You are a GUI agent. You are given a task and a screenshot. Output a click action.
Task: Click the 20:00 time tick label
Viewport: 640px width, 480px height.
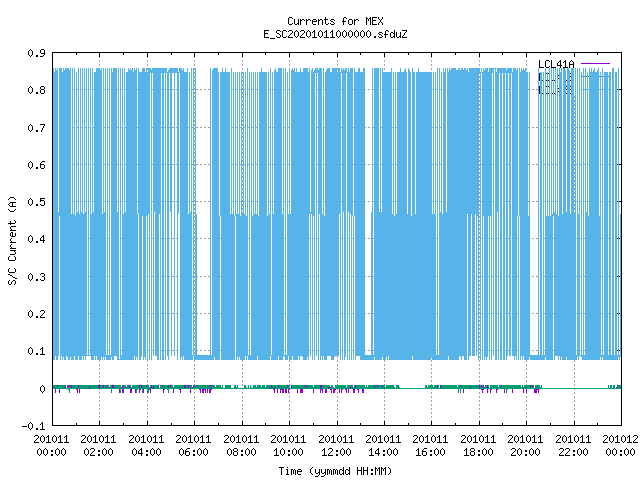point(526,452)
